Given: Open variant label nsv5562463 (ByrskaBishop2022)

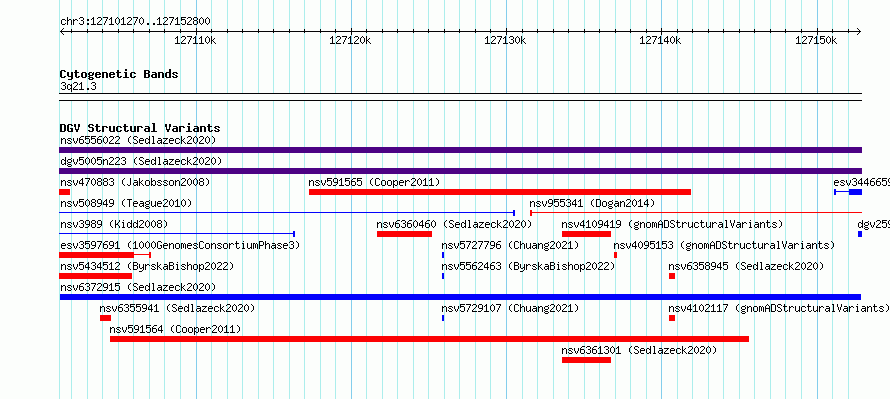Looking at the screenshot, I should [x=528, y=266].
